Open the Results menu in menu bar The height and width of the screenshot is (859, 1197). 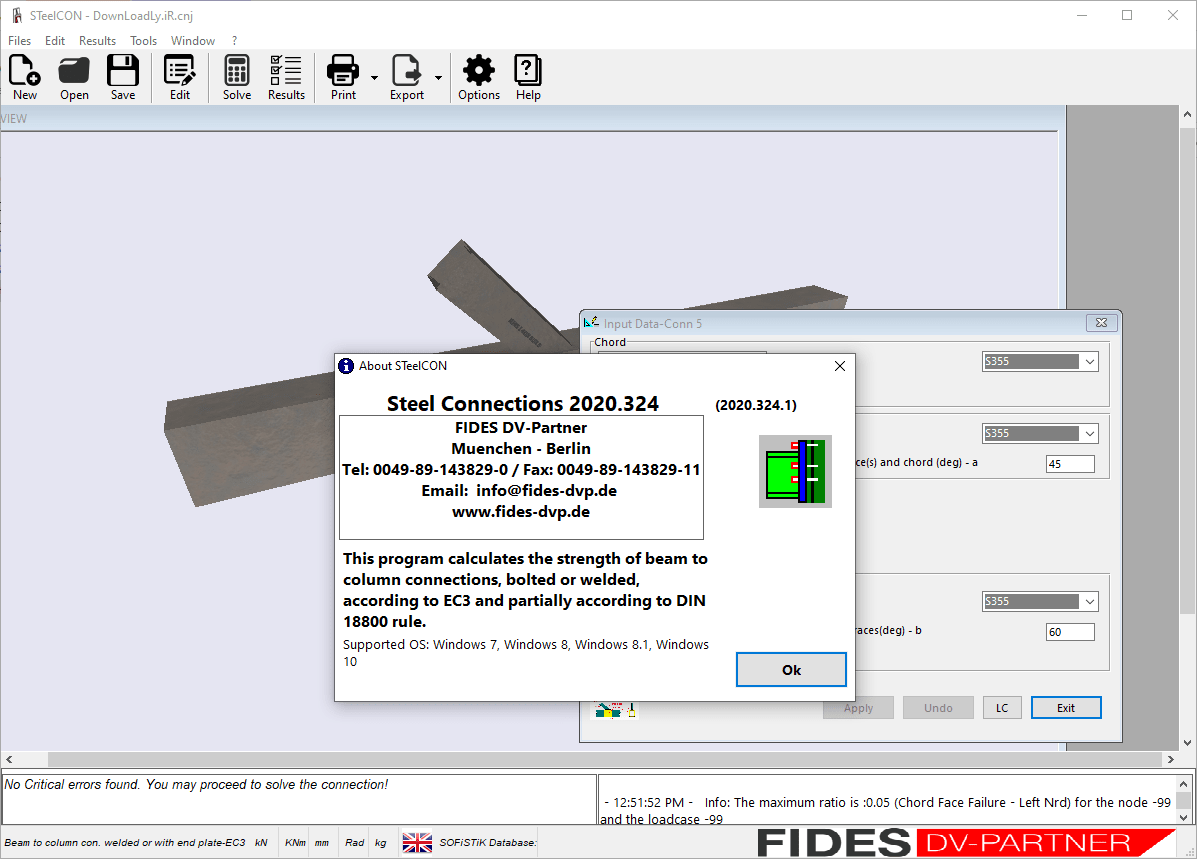pyautogui.click(x=97, y=40)
